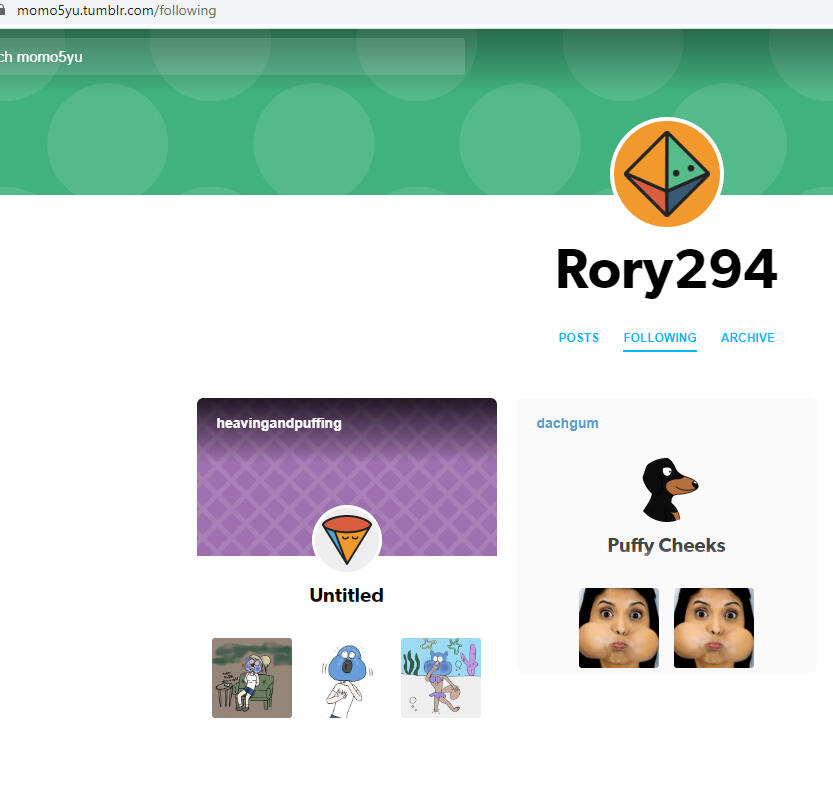Open the first puffy cheeks face thumbnail
The image size is (833, 797).
619,628
